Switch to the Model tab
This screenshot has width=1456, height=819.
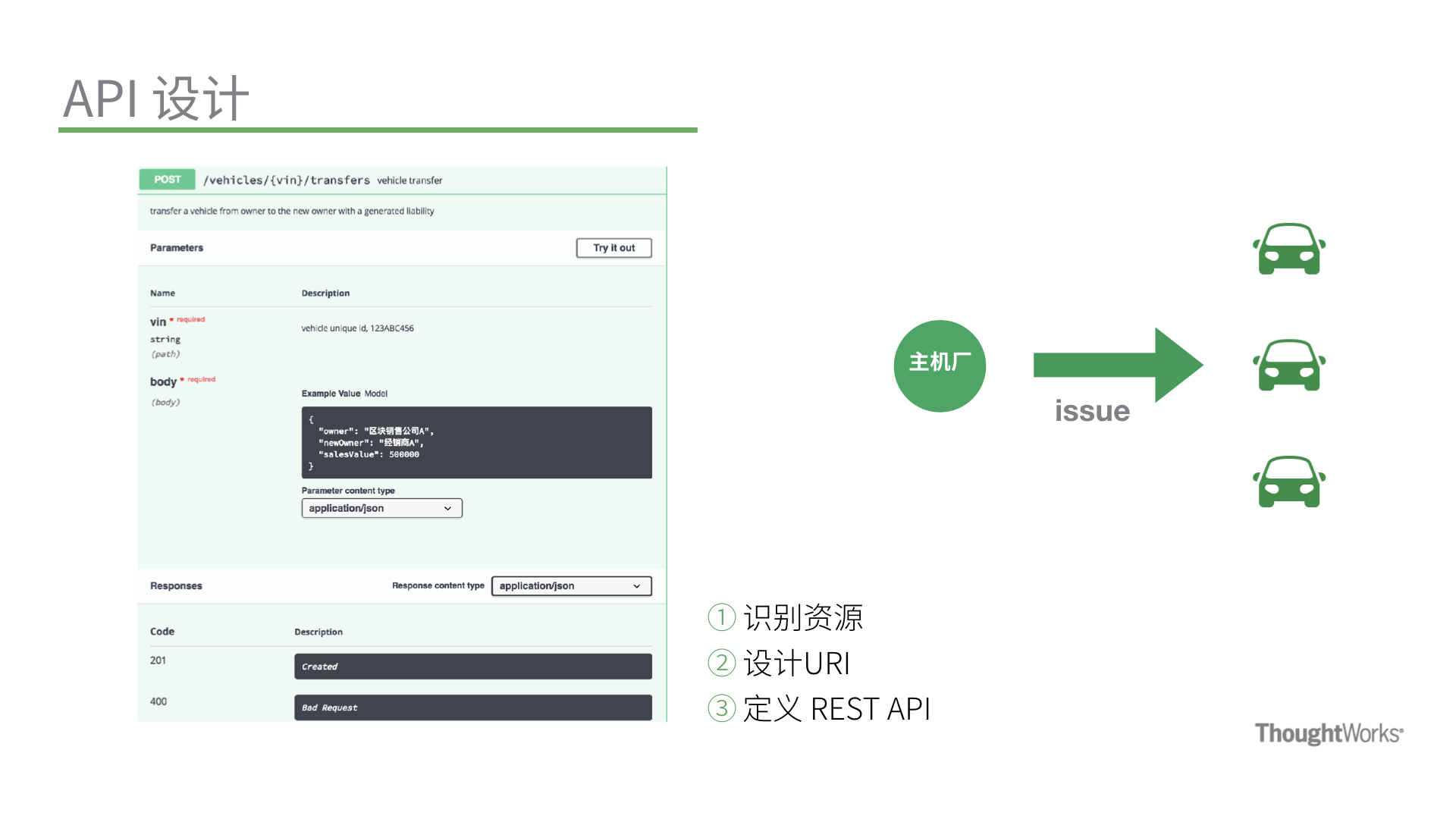coord(376,394)
